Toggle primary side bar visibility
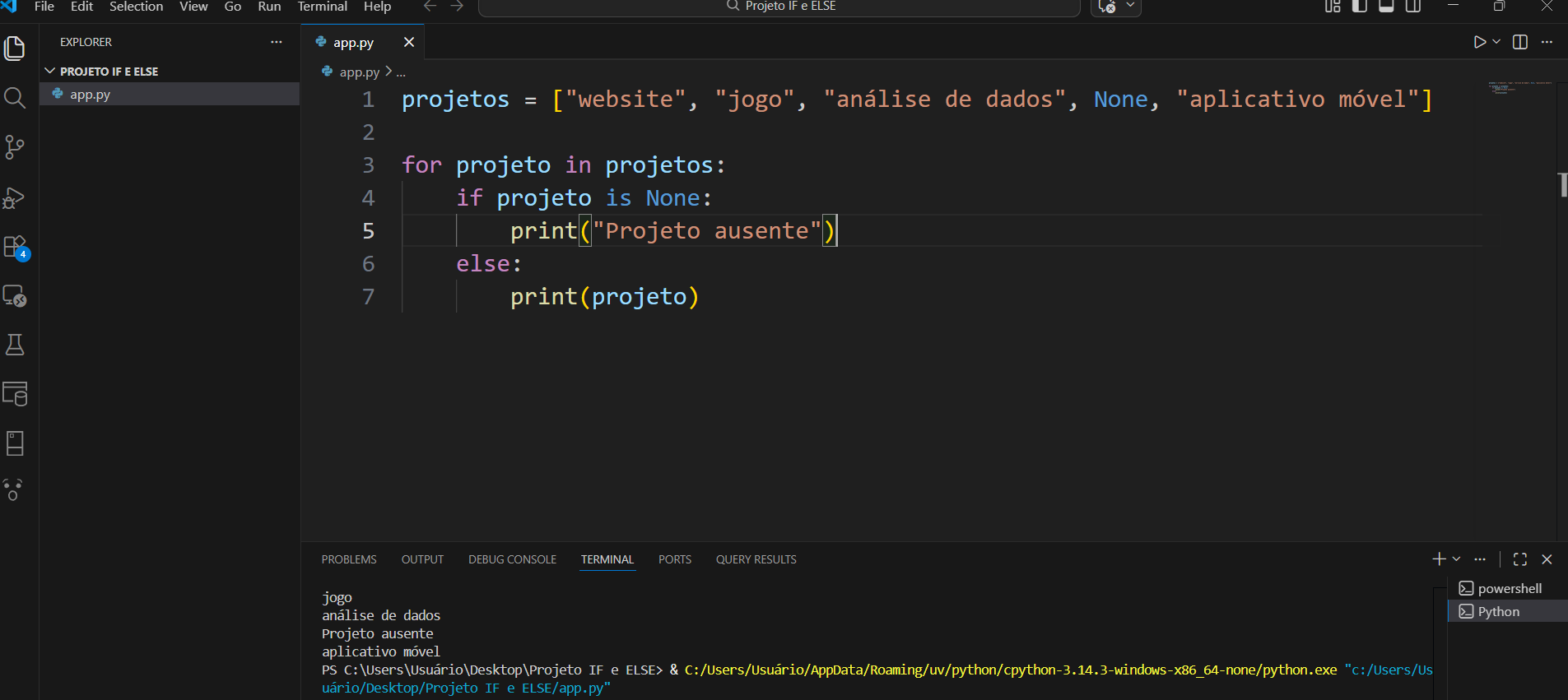Screen dimensions: 1568x700 click(1360, 7)
